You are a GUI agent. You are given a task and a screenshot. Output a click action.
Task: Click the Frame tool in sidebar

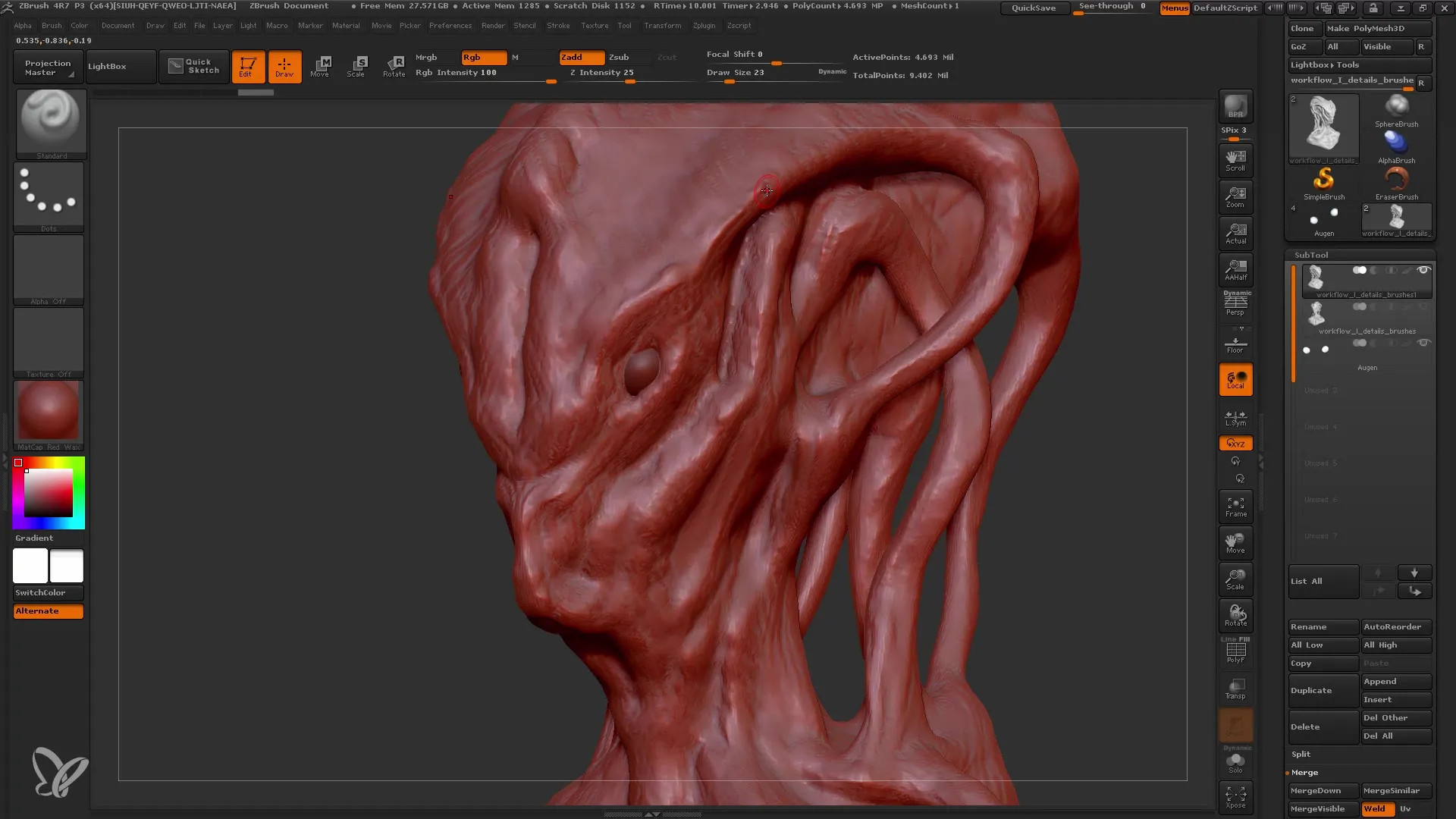click(x=1237, y=507)
